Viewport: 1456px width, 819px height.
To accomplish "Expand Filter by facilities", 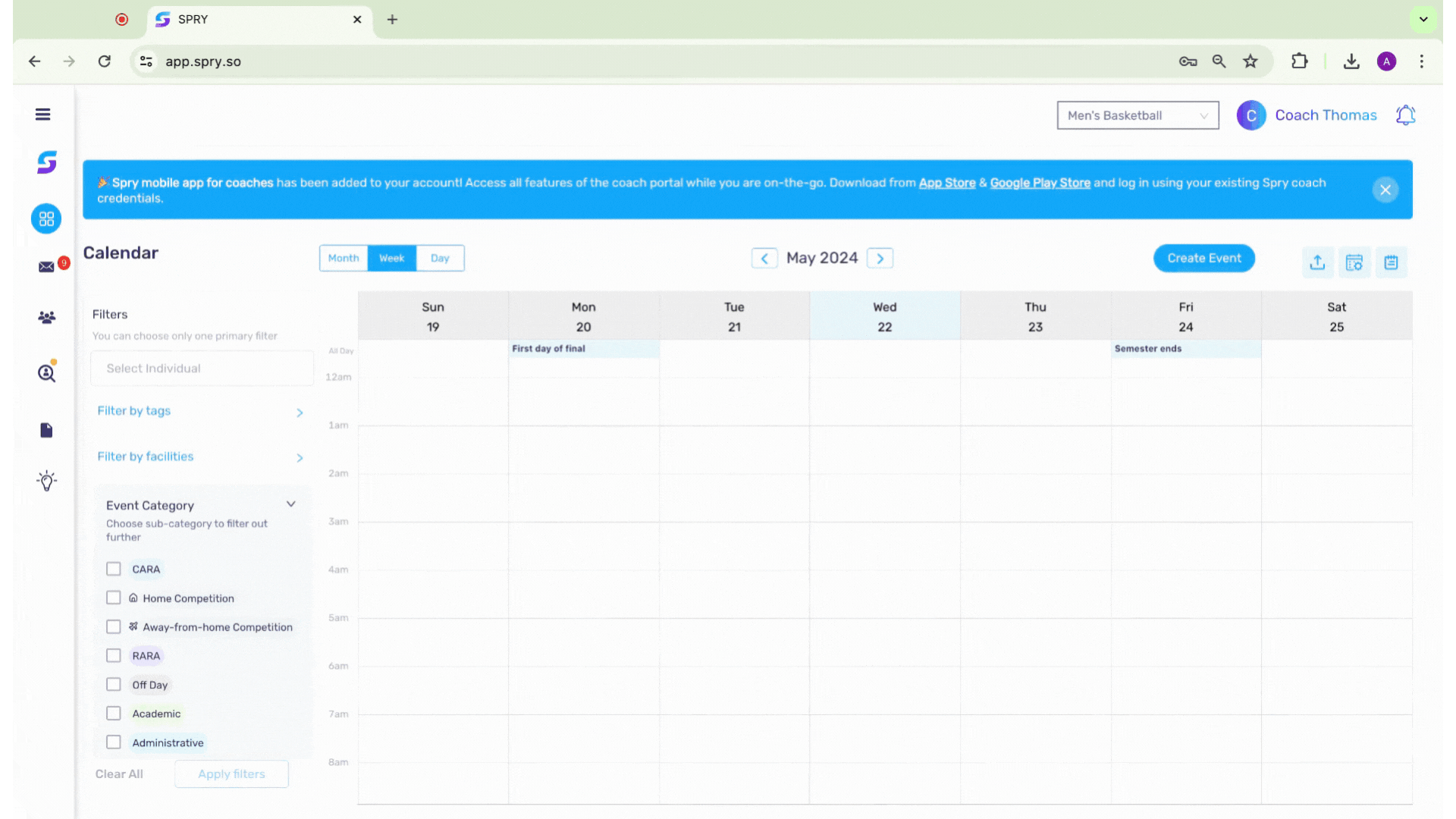I will click(200, 457).
